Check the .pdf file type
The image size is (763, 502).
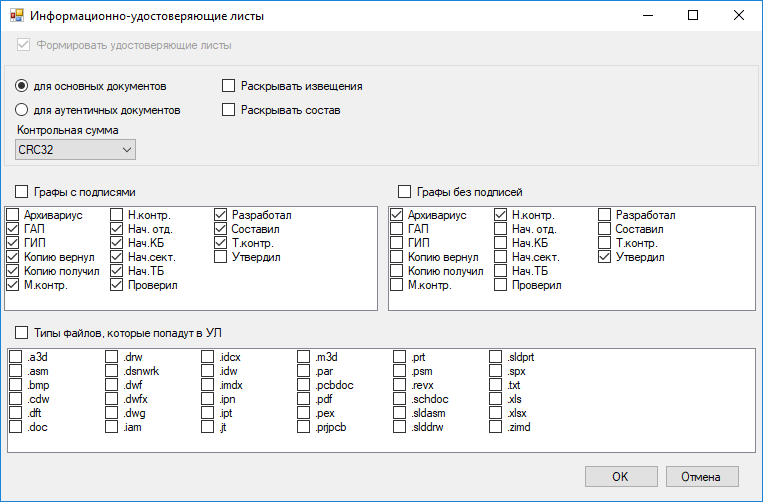304,399
